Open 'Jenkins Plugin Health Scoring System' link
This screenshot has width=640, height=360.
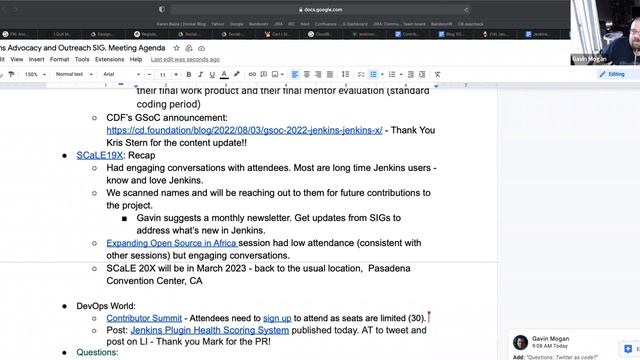tap(210, 330)
